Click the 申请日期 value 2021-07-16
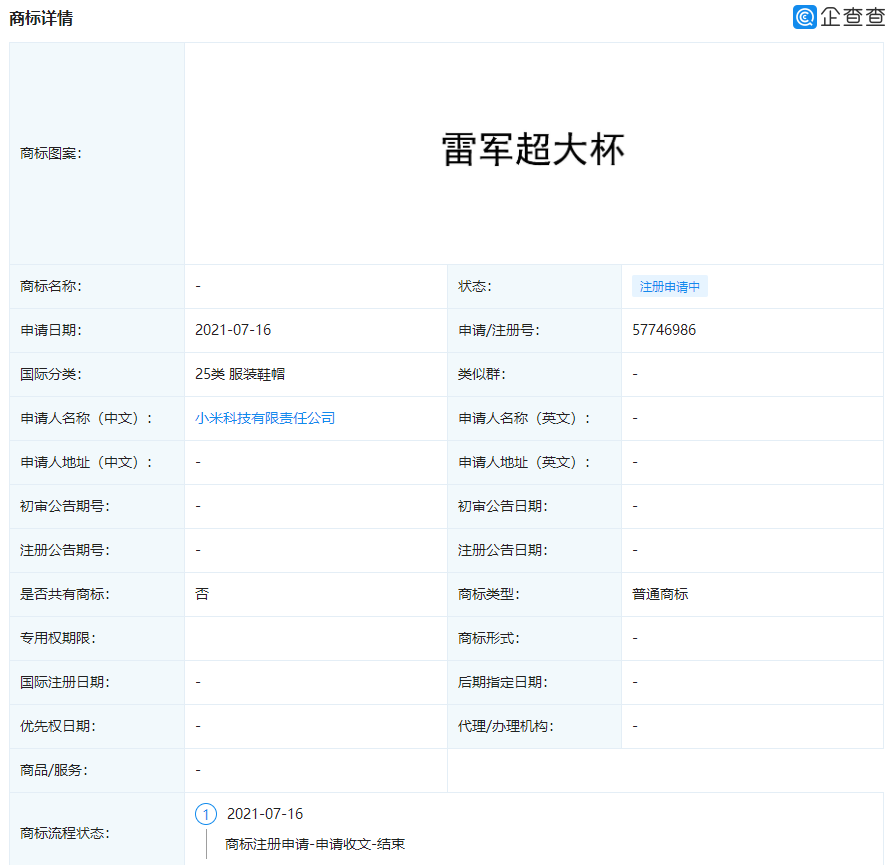Image resolution: width=893 pixels, height=865 pixels. (x=226, y=330)
